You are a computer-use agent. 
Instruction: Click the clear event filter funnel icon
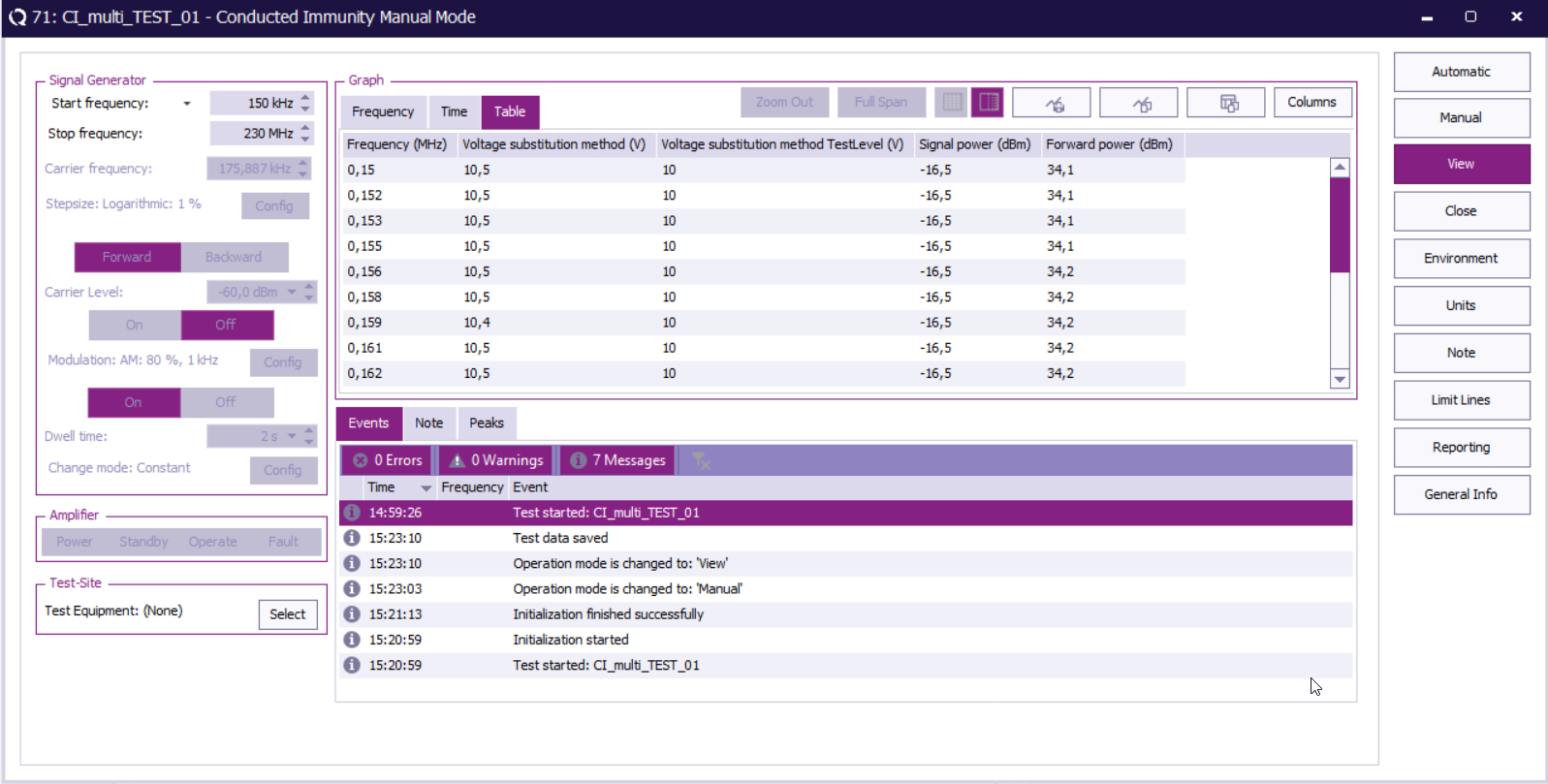701,460
